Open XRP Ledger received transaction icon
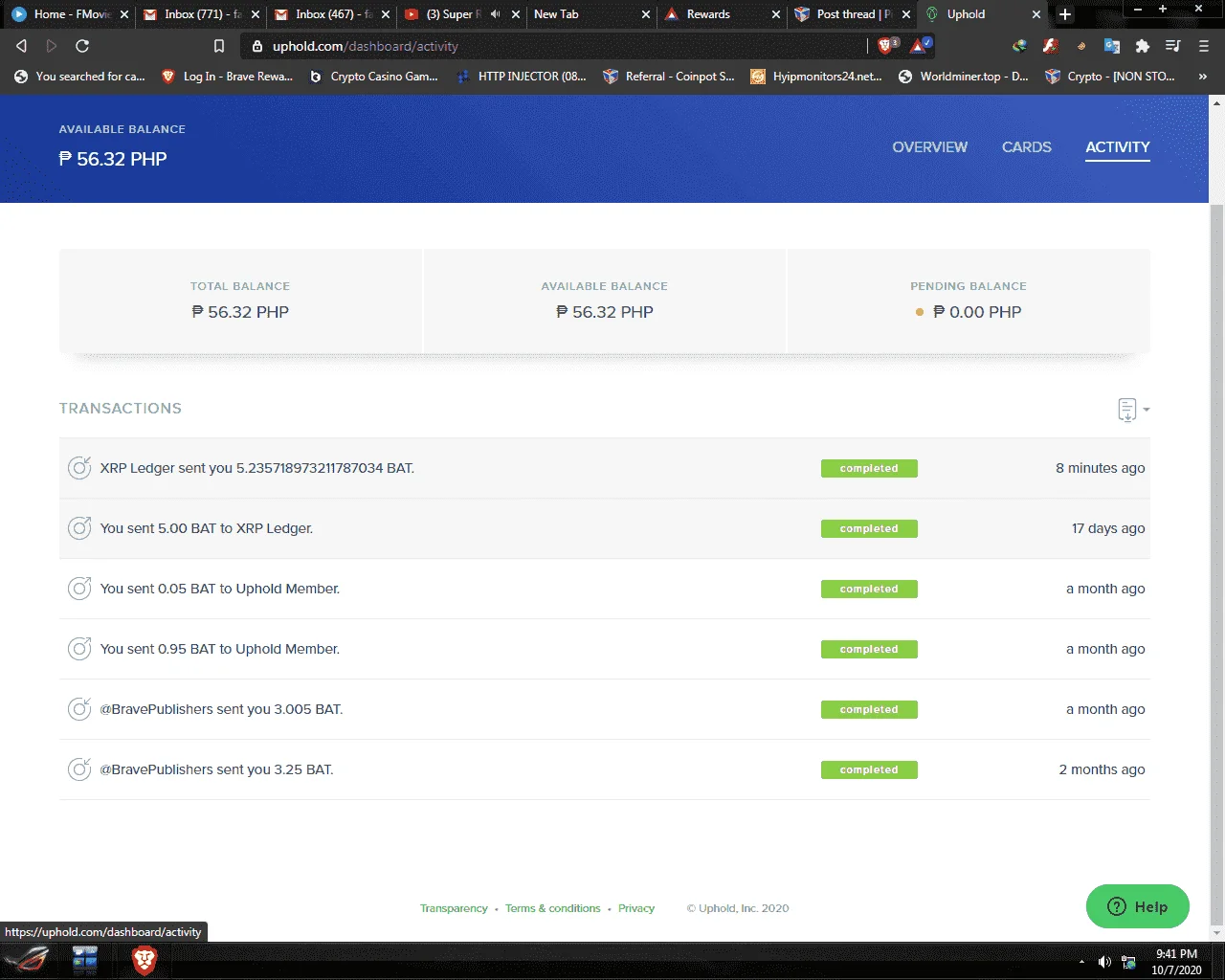Viewport: 1225px width, 980px height. click(x=79, y=468)
